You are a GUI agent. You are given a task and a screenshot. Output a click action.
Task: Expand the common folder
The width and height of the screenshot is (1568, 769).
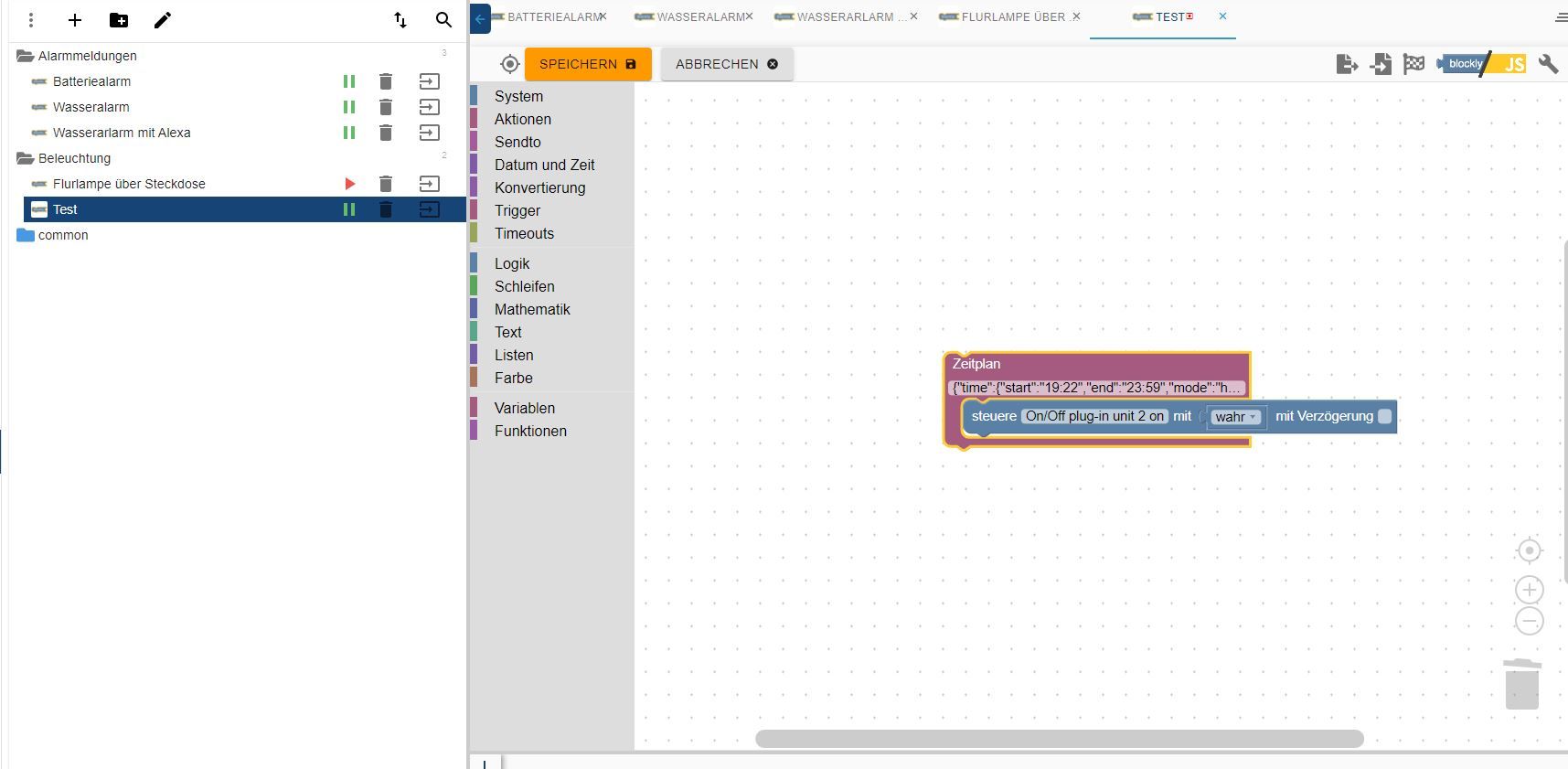pos(26,235)
